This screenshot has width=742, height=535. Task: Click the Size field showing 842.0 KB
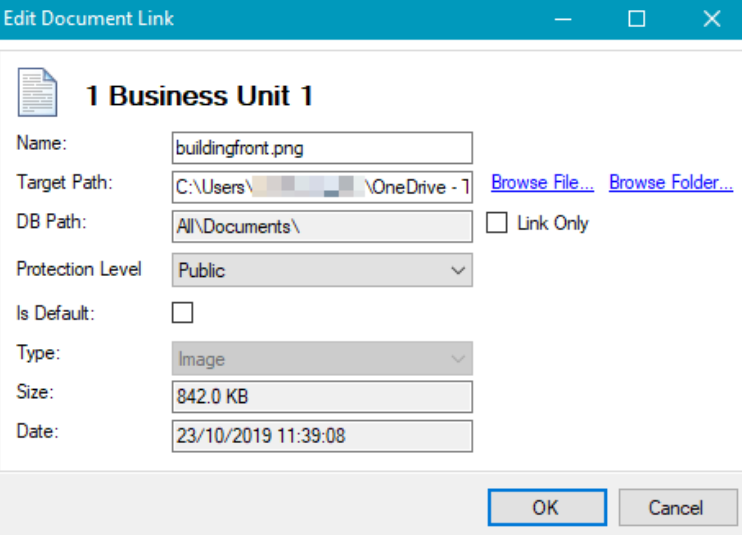321,397
